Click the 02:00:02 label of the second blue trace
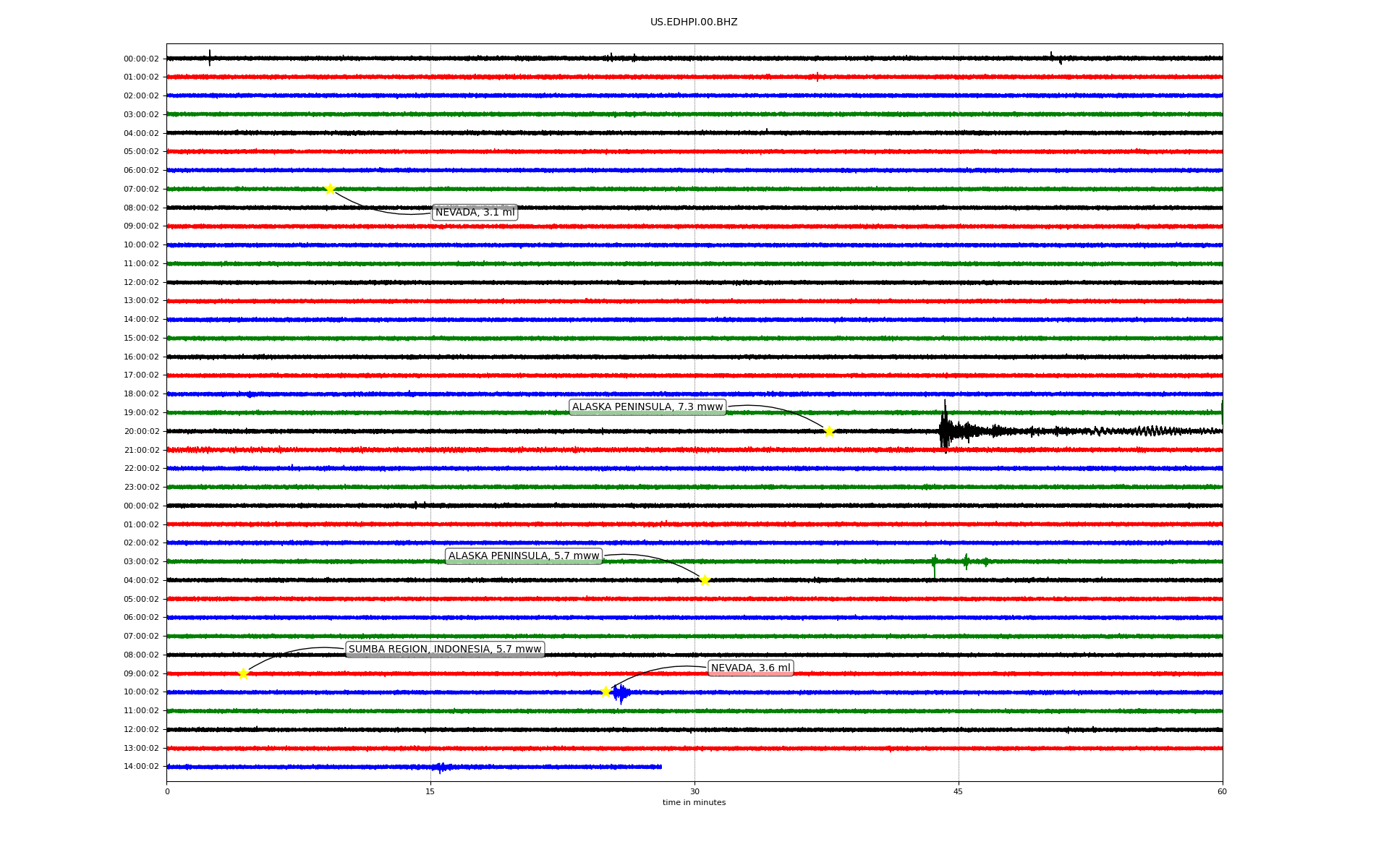This screenshot has height=868, width=1389. tap(141, 543)
